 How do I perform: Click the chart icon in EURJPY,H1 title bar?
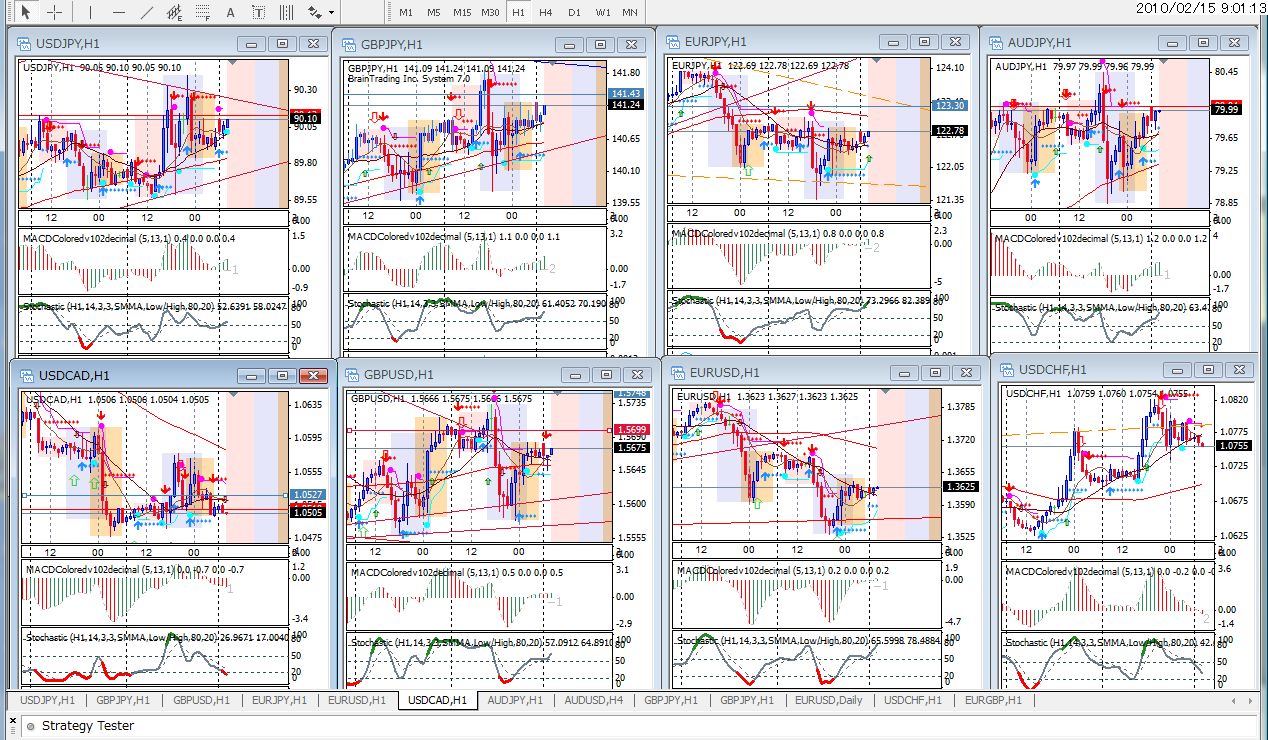pyautogui.click(x=674, y=42)
